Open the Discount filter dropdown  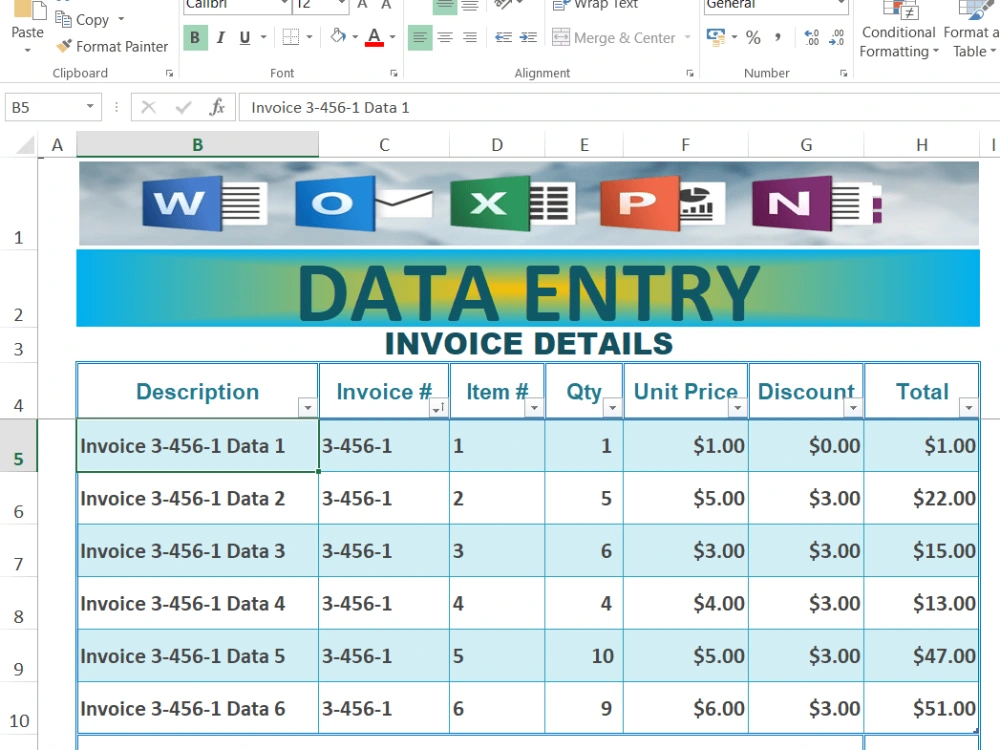853,408
